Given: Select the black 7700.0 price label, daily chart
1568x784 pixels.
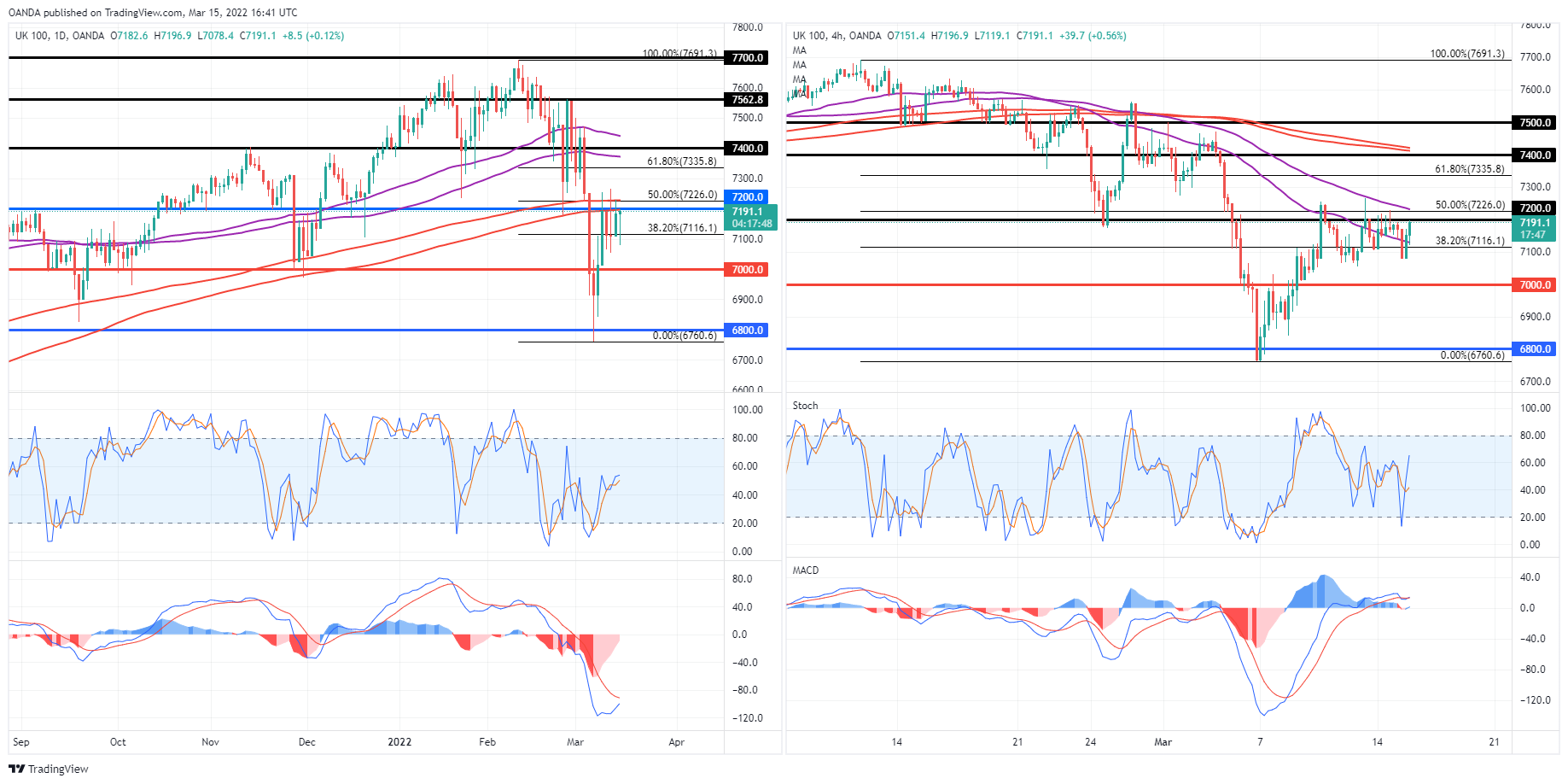Looking at the screenshot, I should 747,58.
